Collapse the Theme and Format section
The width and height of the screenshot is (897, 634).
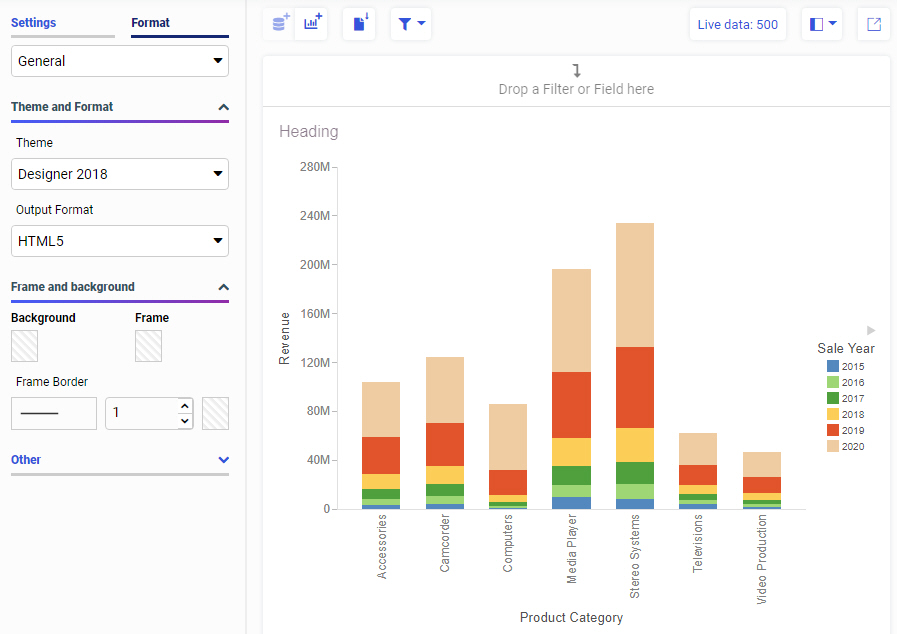point(223,107)
